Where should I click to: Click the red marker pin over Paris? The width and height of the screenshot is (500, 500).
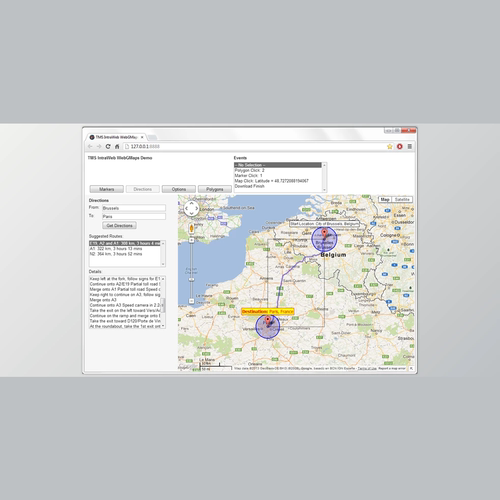[268, 321]
